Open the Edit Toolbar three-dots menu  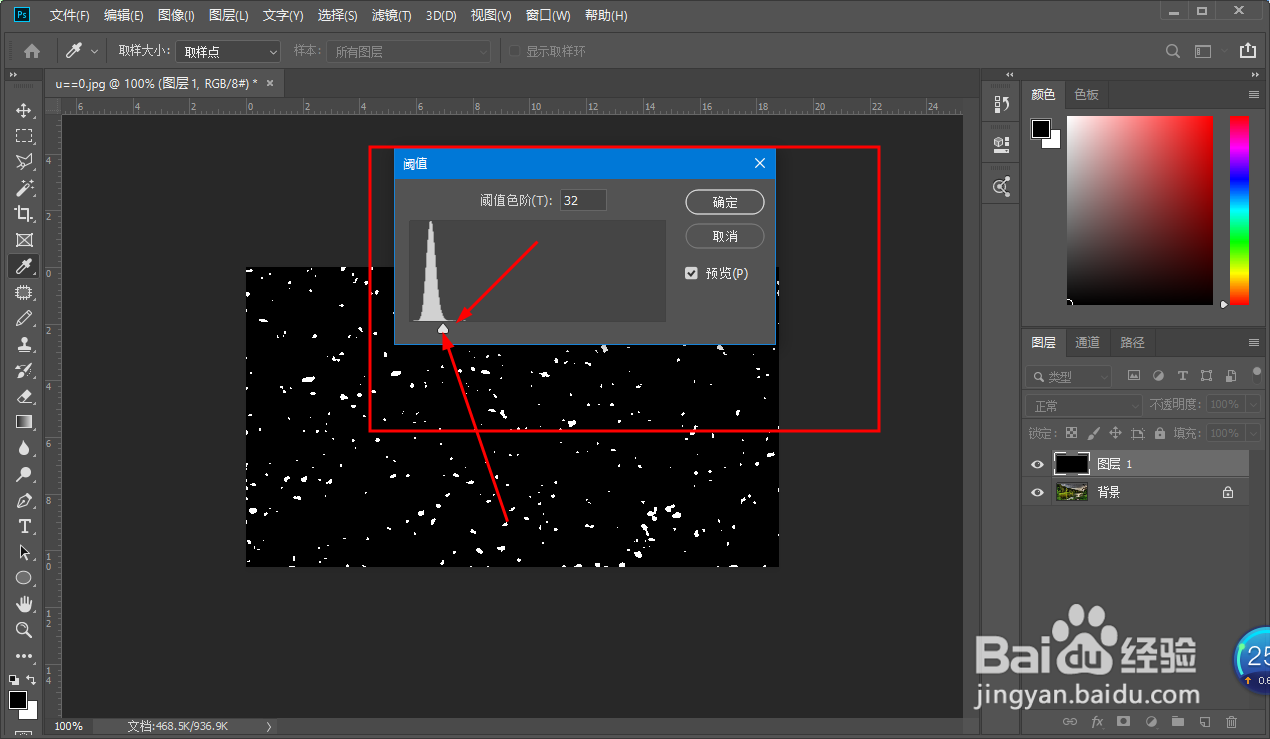pyautogui.click(x=24, y=656)
